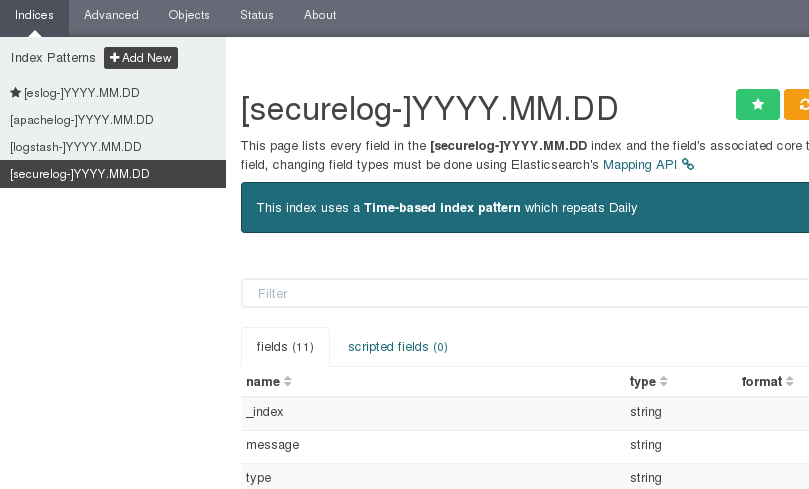
Task: Click the _index field name cell
Action: pos(265,412)
